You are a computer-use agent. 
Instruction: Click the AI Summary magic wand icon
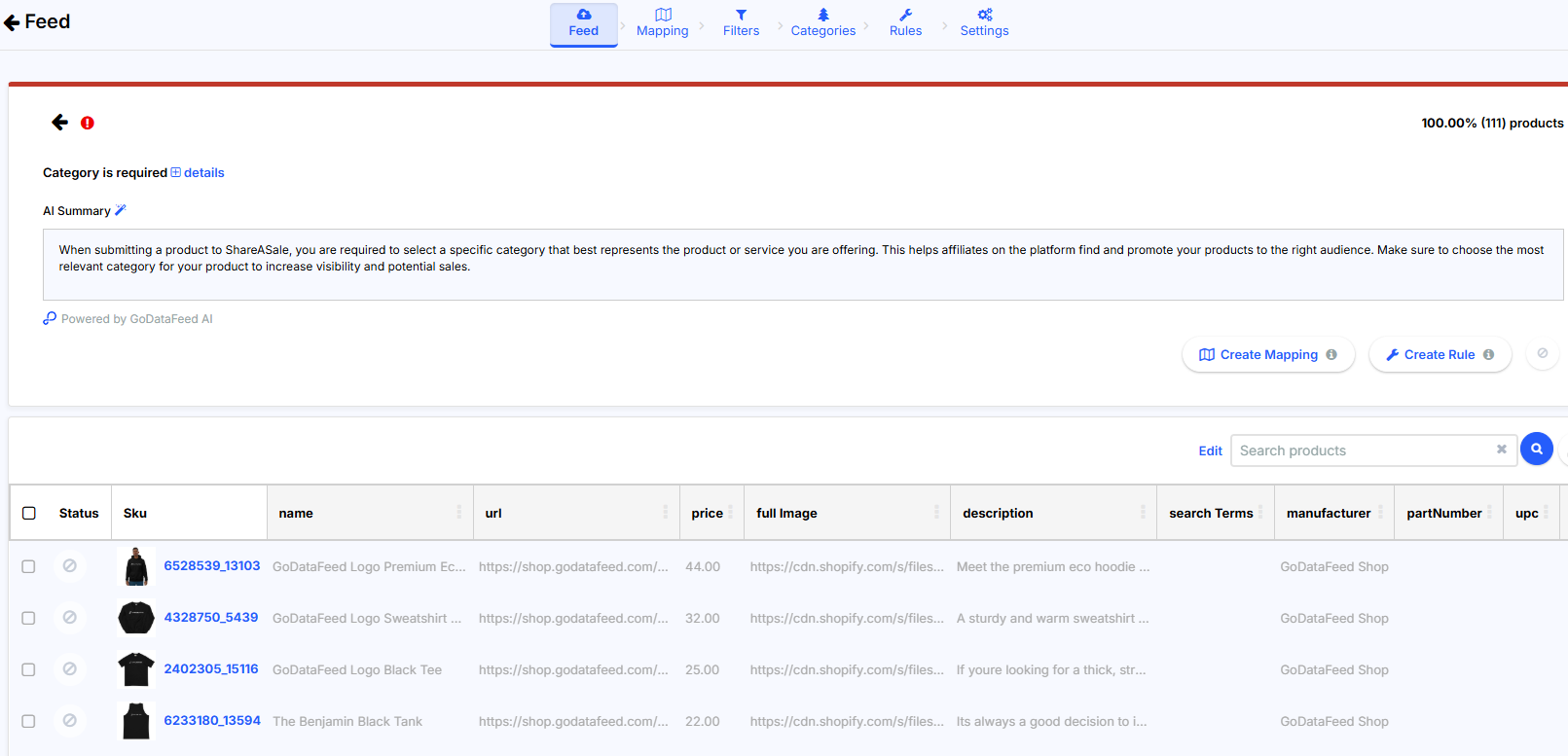(121, 210)
